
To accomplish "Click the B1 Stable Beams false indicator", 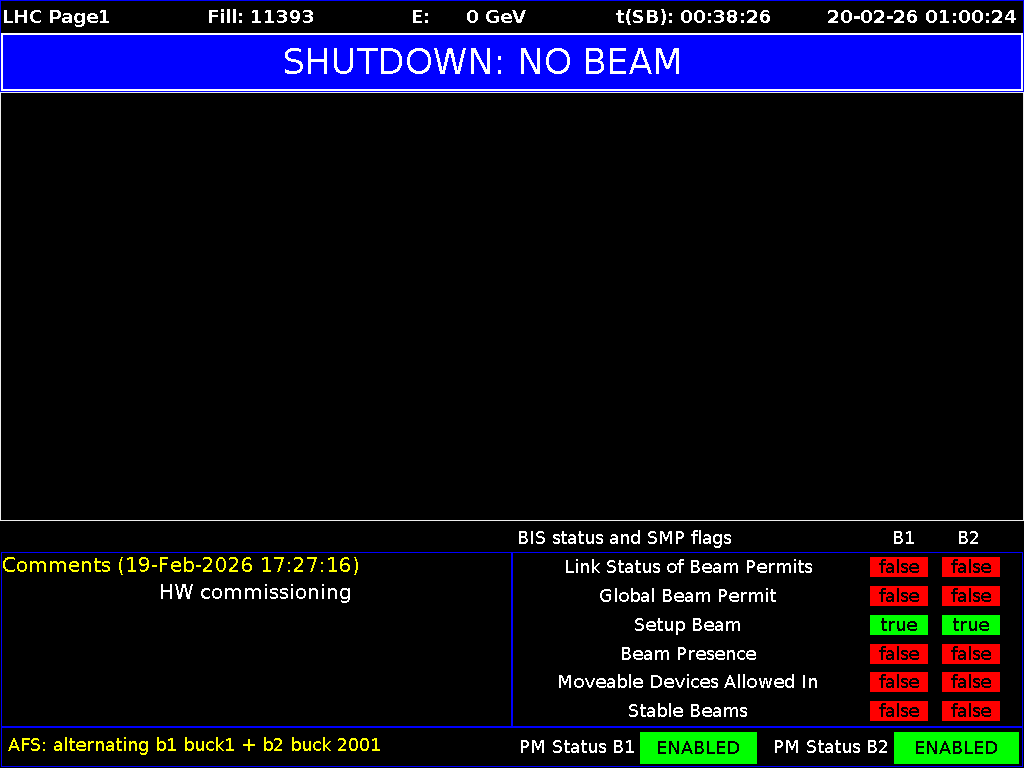I will tap(898, 711).
